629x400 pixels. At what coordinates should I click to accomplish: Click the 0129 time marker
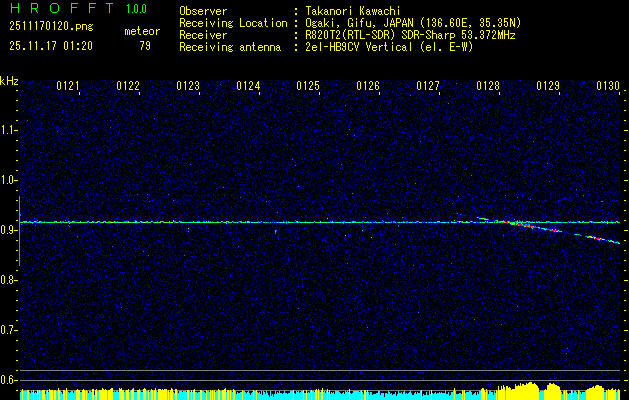tap(548, 86)
